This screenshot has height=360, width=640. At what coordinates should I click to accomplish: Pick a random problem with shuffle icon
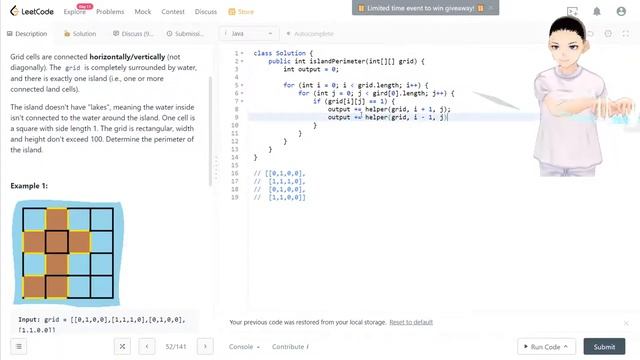point(122,347)
